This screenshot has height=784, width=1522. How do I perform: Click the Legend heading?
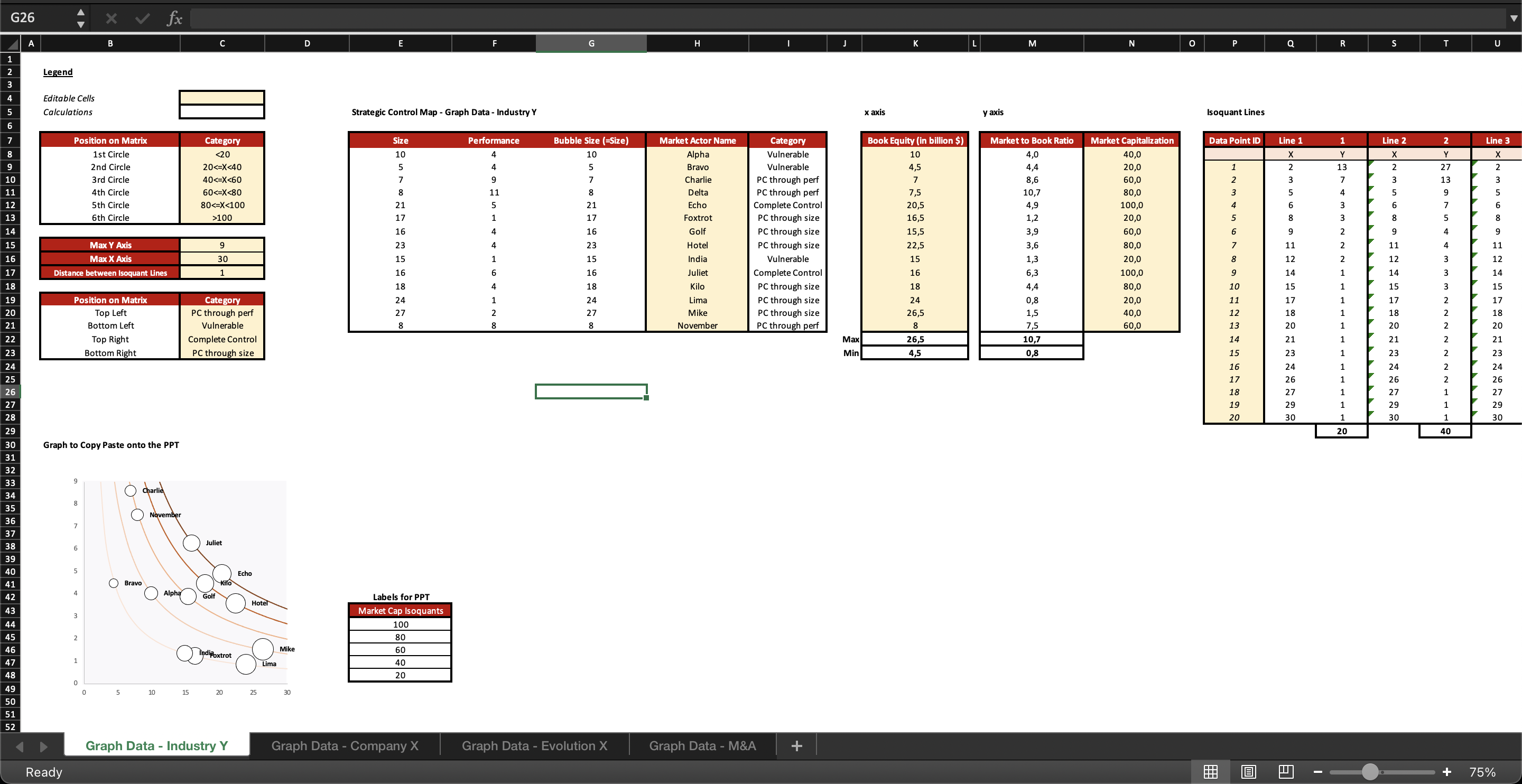click(x=58, y=72)
